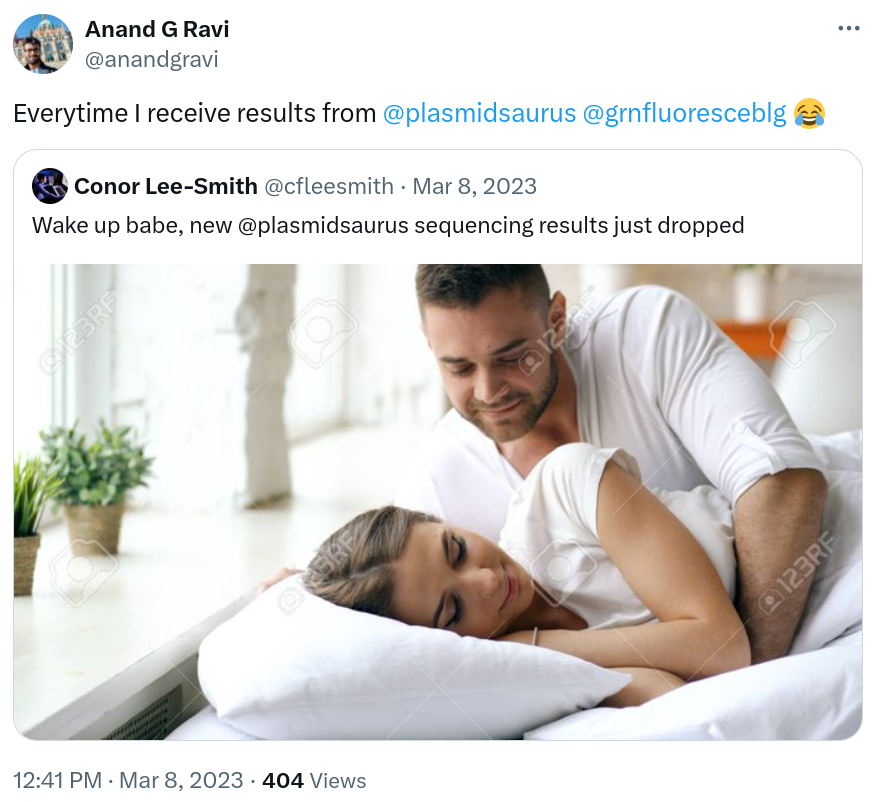
Task: Click @plasmidsaurus inside the quoted tweet text
Action: pos(323,226)
